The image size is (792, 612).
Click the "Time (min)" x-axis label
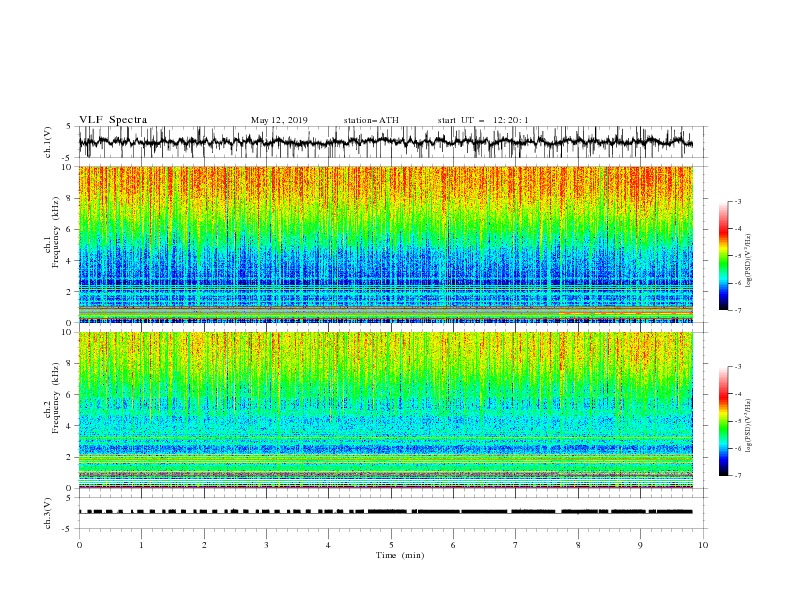point(400,555)
